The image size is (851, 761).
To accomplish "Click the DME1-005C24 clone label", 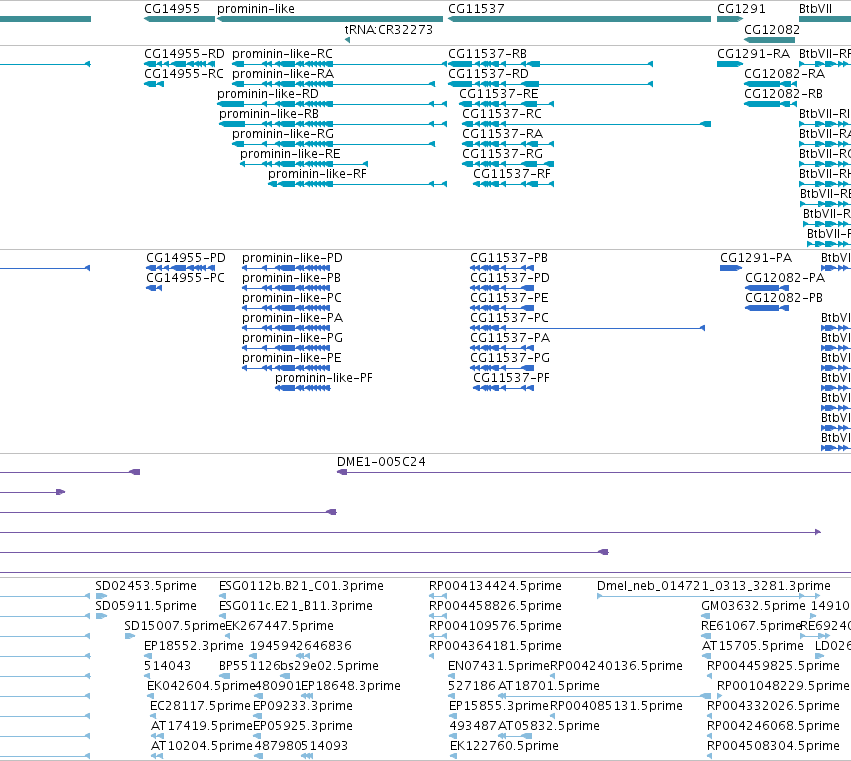I will [x=381, y=462].
